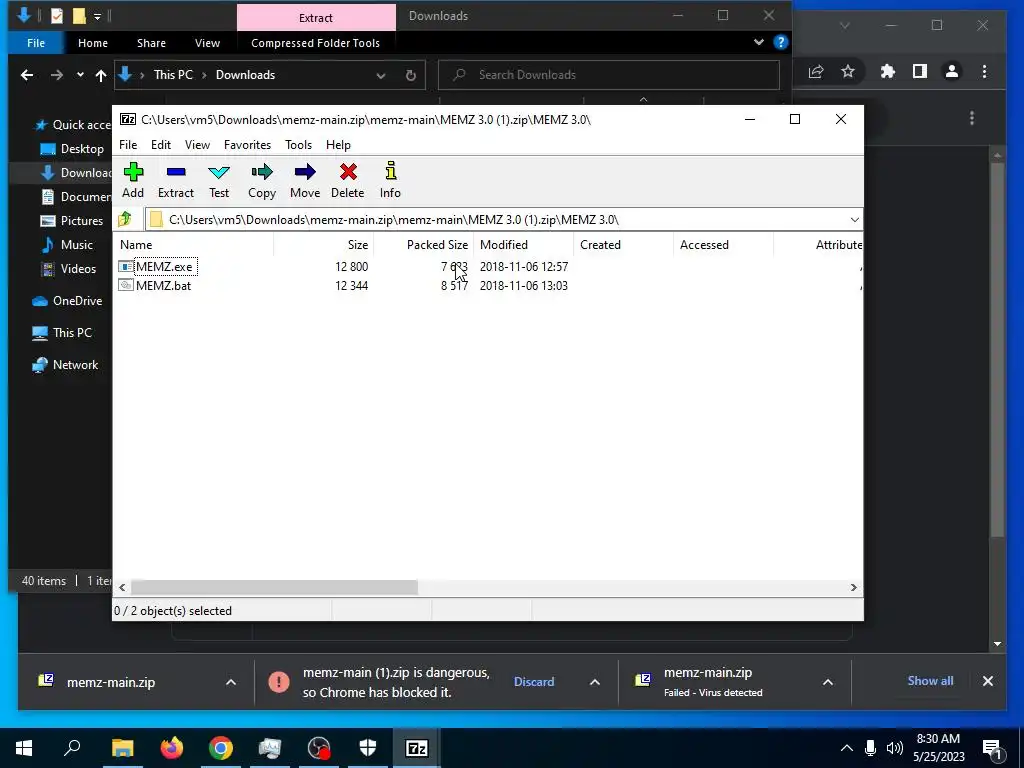Open the Help menu in 7-Zip
This screenshot has width=1024, height=768.
point(338,145)
